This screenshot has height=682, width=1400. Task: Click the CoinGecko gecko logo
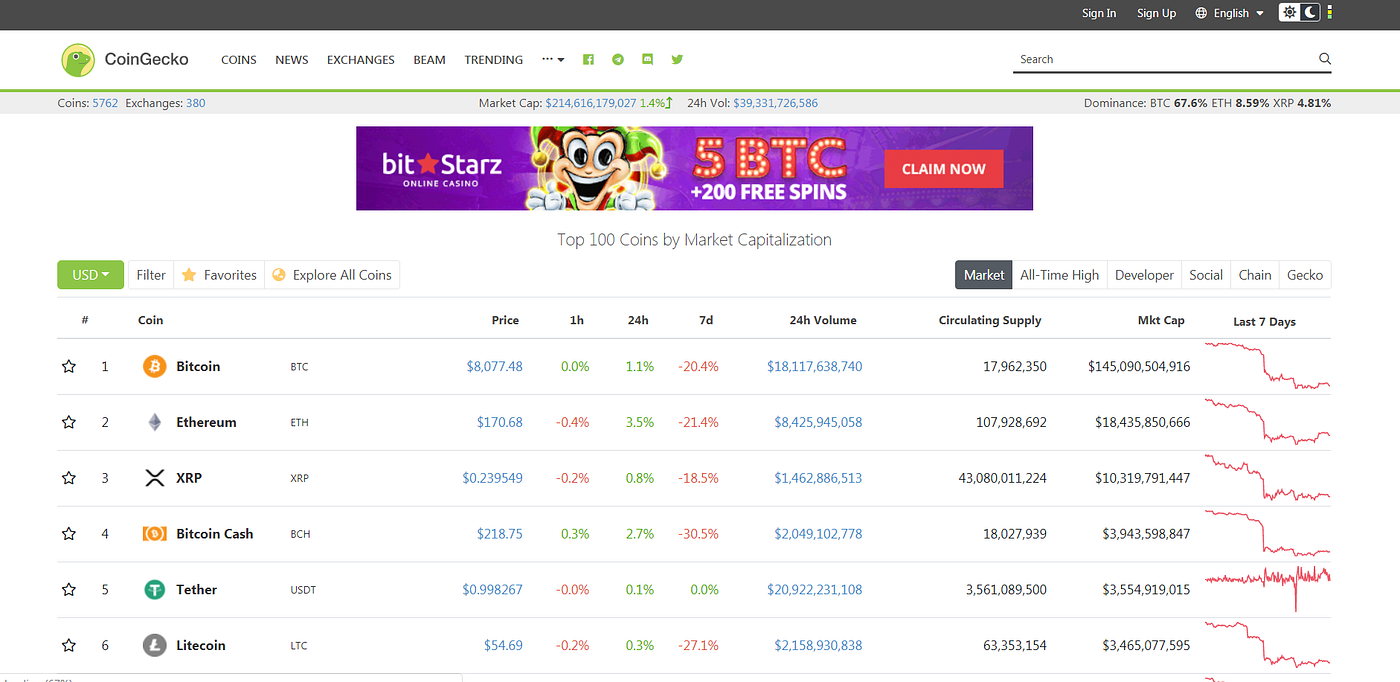click(x=77, y=60)
